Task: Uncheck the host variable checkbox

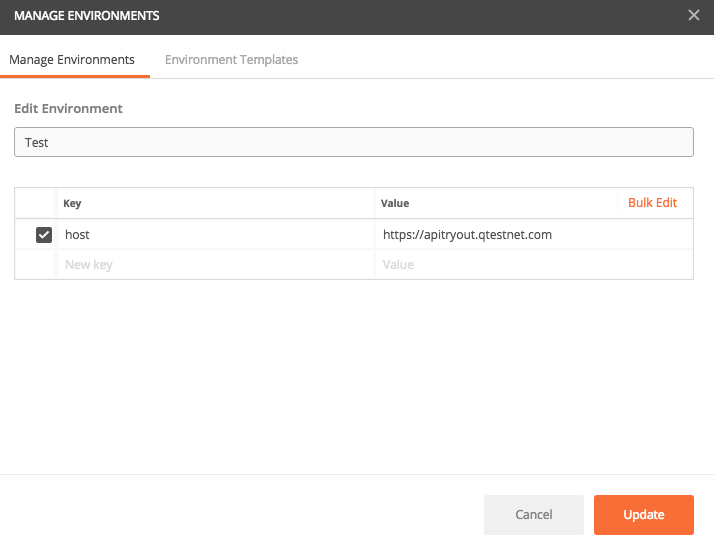Action: [44, 235]
